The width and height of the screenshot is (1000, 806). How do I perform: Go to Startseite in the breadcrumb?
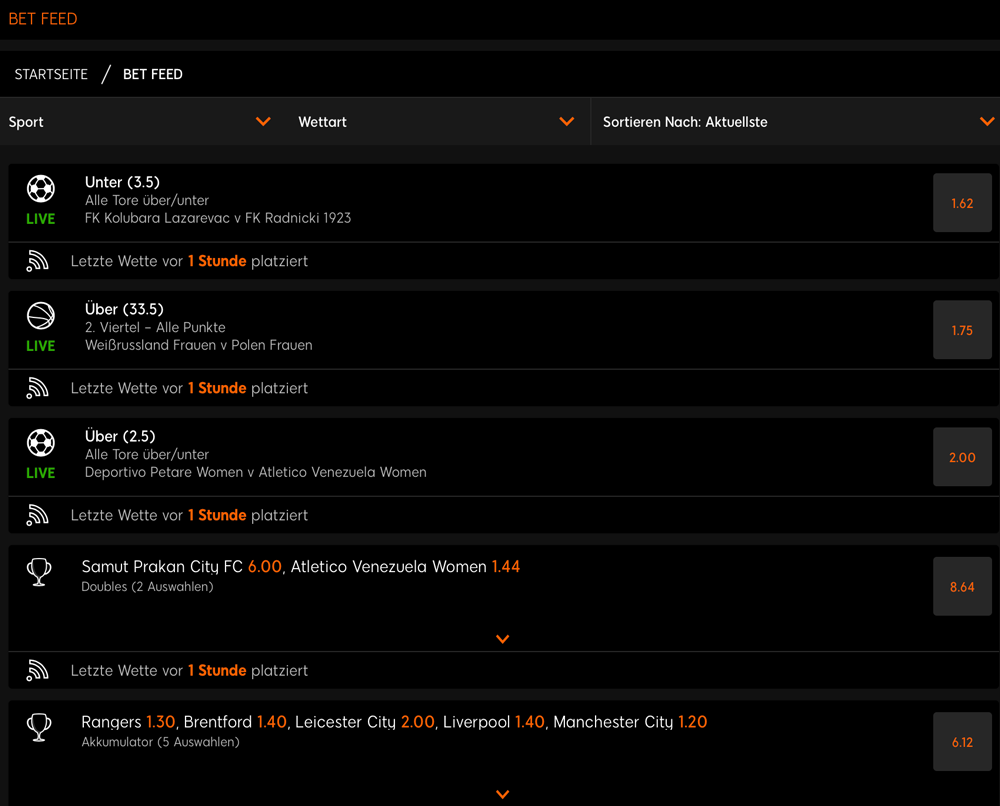(51, 75)
